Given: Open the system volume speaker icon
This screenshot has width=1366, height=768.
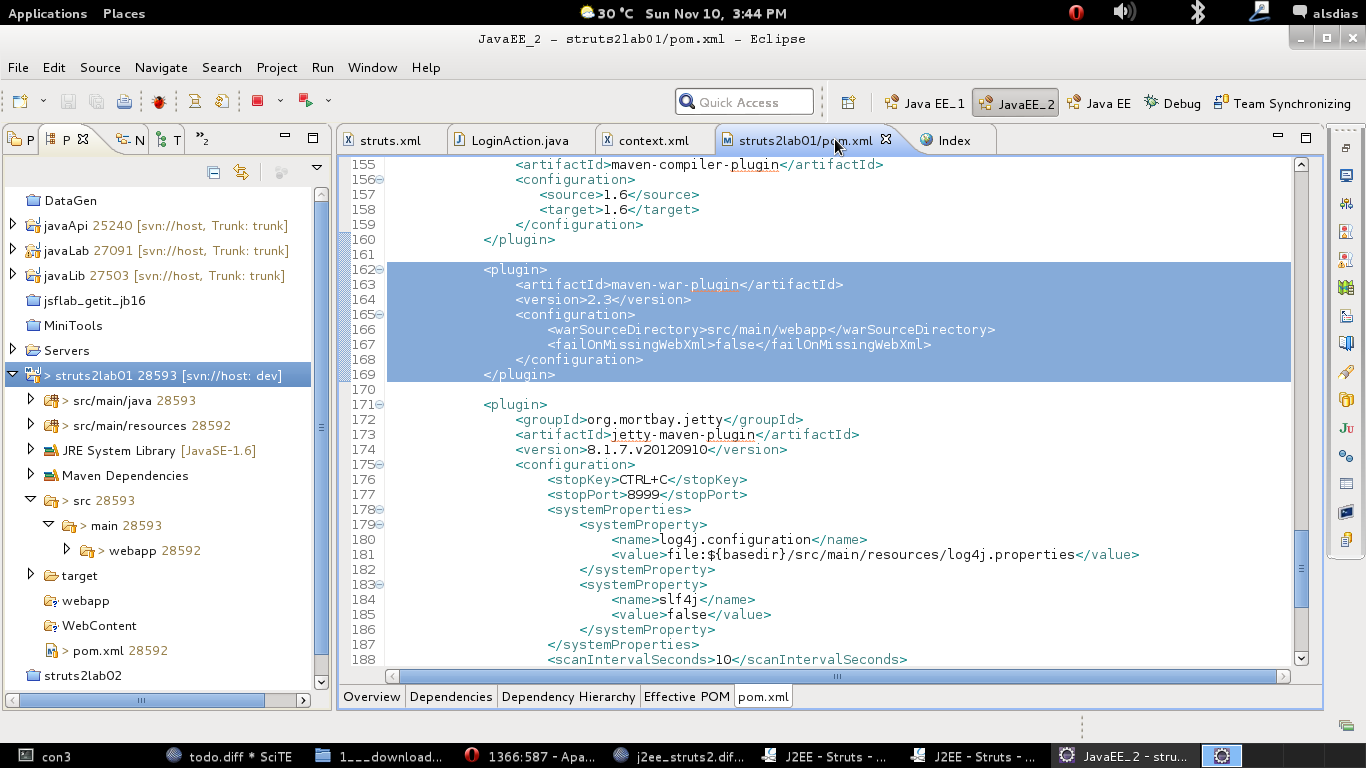Looking at the screenshot, I should tap(1124, 13).
